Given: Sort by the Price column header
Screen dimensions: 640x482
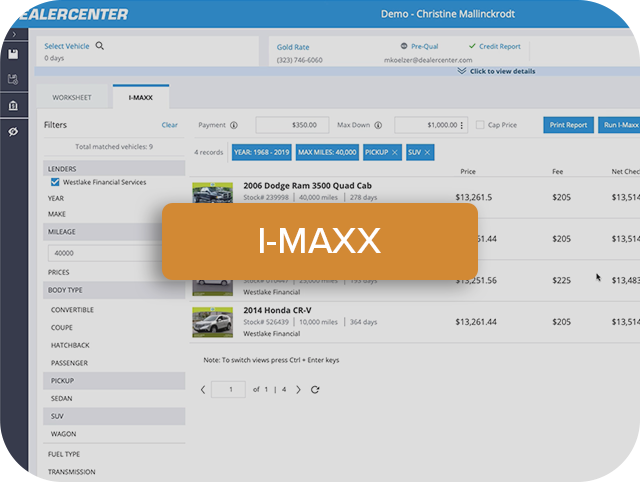Looking at the screenshot, I should coord(468,171).
